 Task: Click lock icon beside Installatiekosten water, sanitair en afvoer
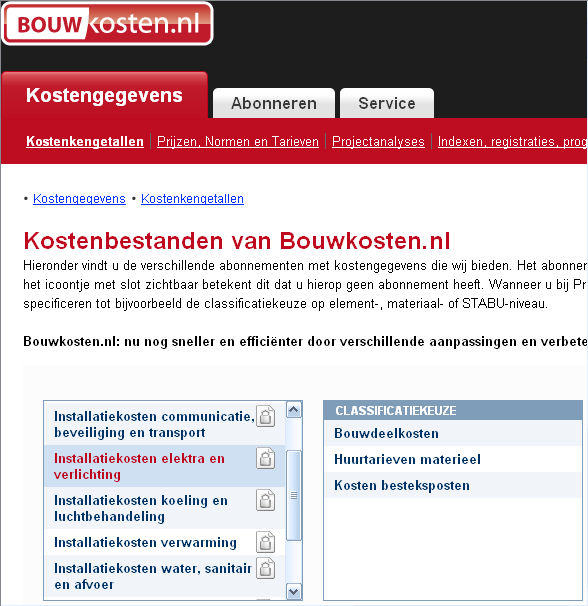(x=266, y=568)
